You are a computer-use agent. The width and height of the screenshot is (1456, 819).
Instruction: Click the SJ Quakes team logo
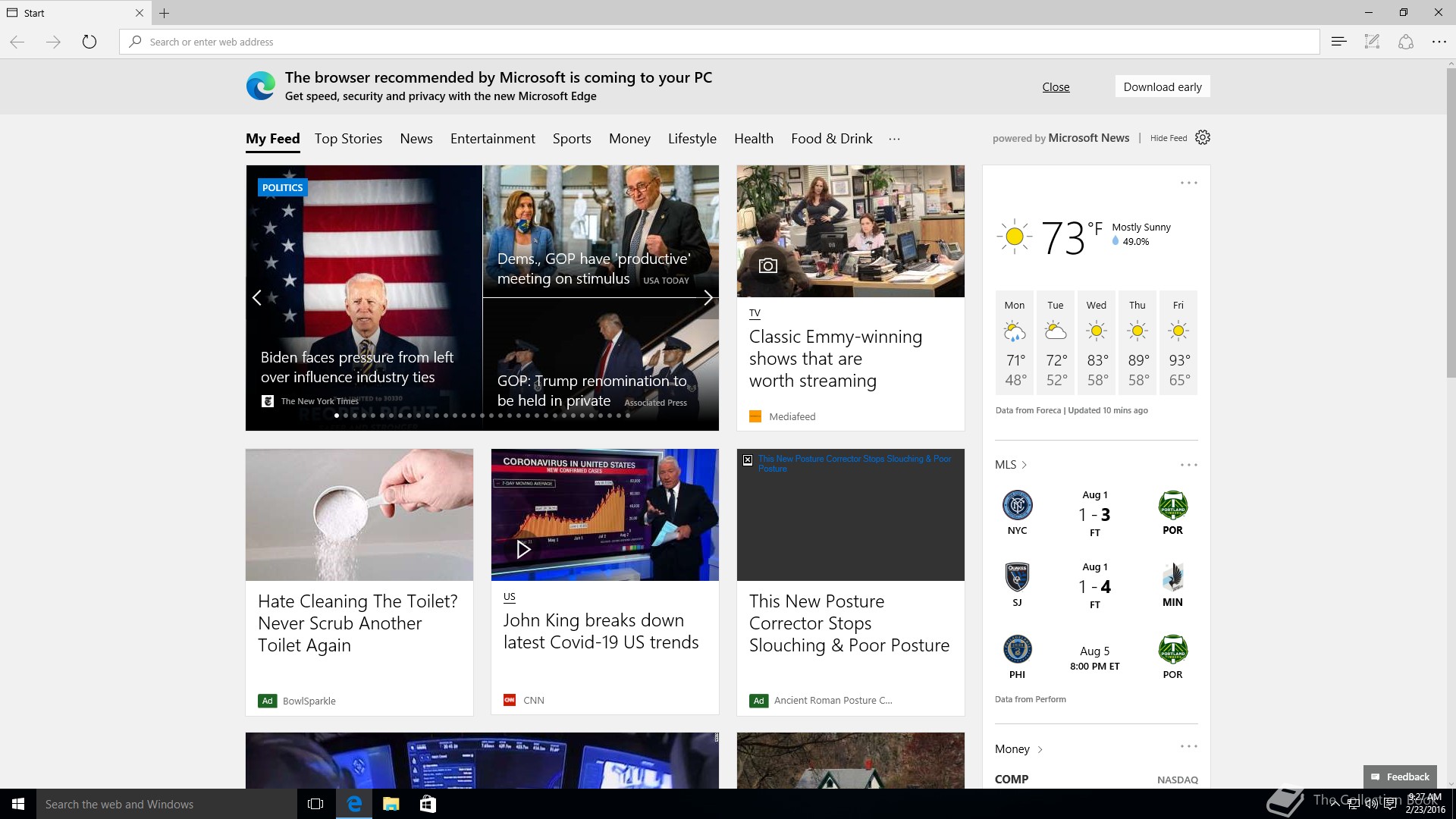[x=1017, y=577]
